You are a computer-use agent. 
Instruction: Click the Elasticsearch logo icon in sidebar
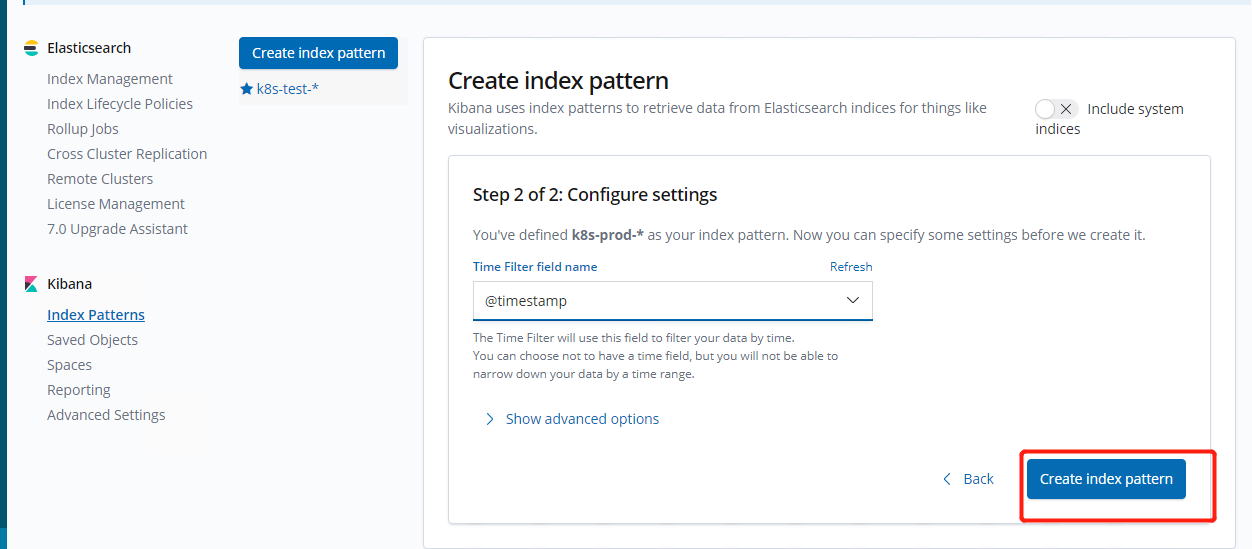[31, 48]
